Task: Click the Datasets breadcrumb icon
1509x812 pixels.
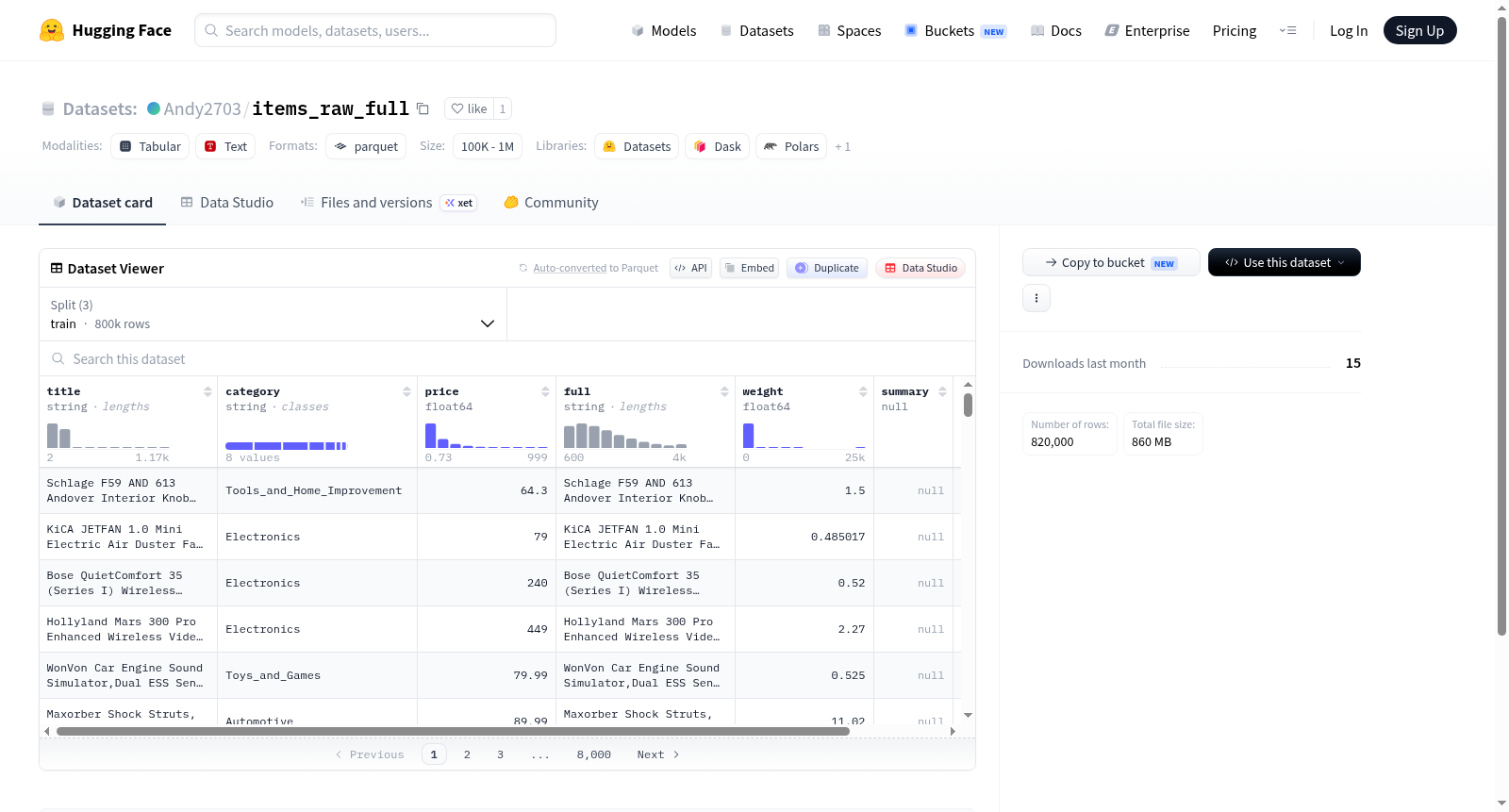Action: (48, 108)
